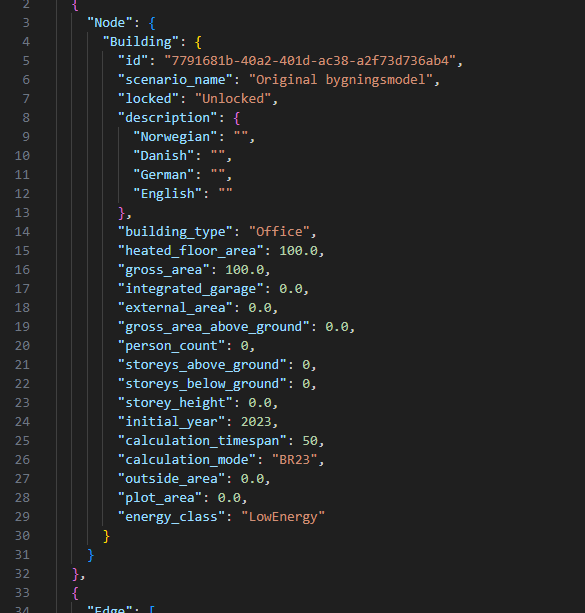Click the "Office" building type value

[x=279, y=231]
